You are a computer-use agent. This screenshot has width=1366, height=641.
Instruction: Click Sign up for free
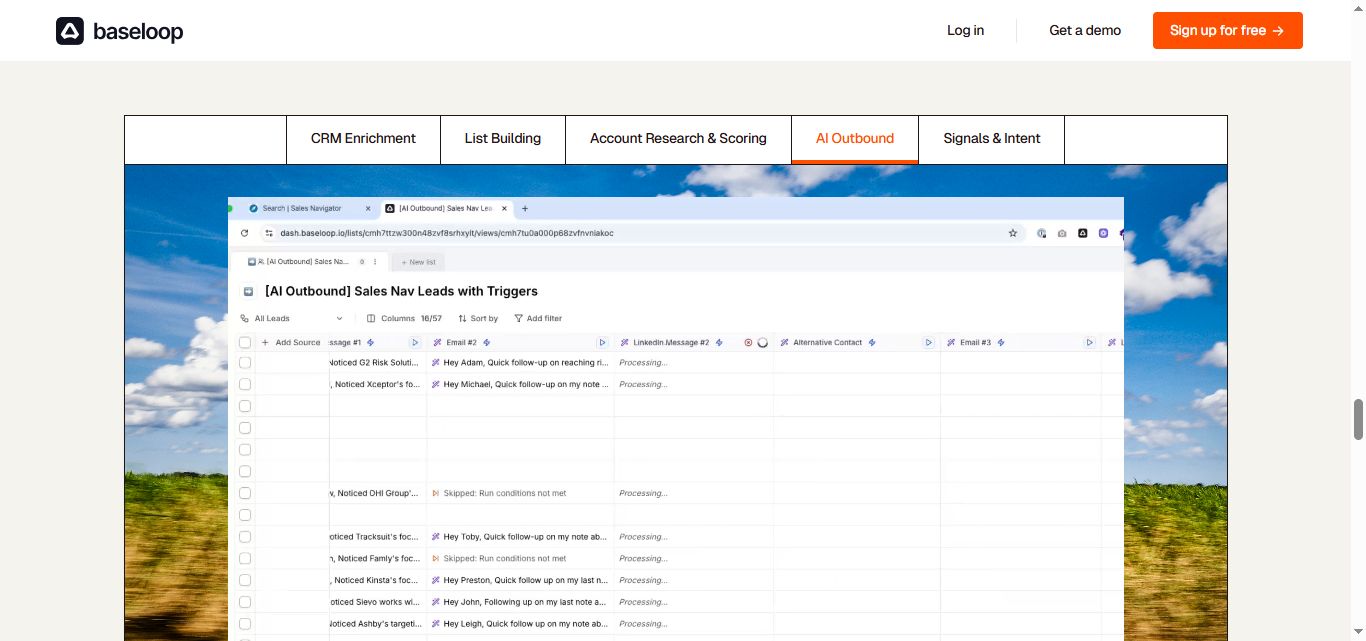click(x=1227, y=30)
